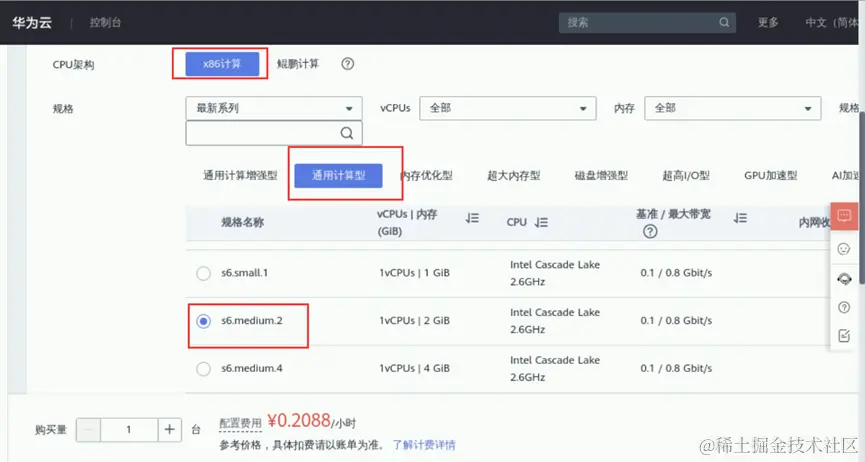Switch to the GPU加速型 tab
This screenshot has width=865, height=462.
pyautogui.click(x=771, y=176)
